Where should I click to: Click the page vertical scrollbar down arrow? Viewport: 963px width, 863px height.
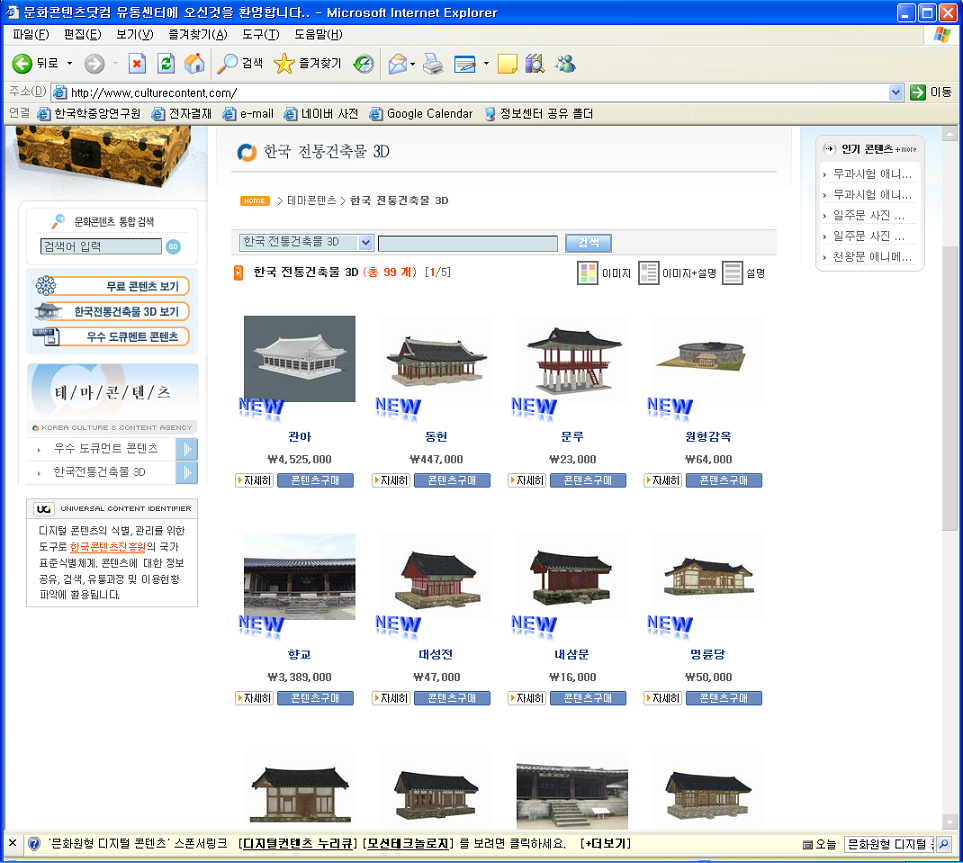tap(949, 821)
